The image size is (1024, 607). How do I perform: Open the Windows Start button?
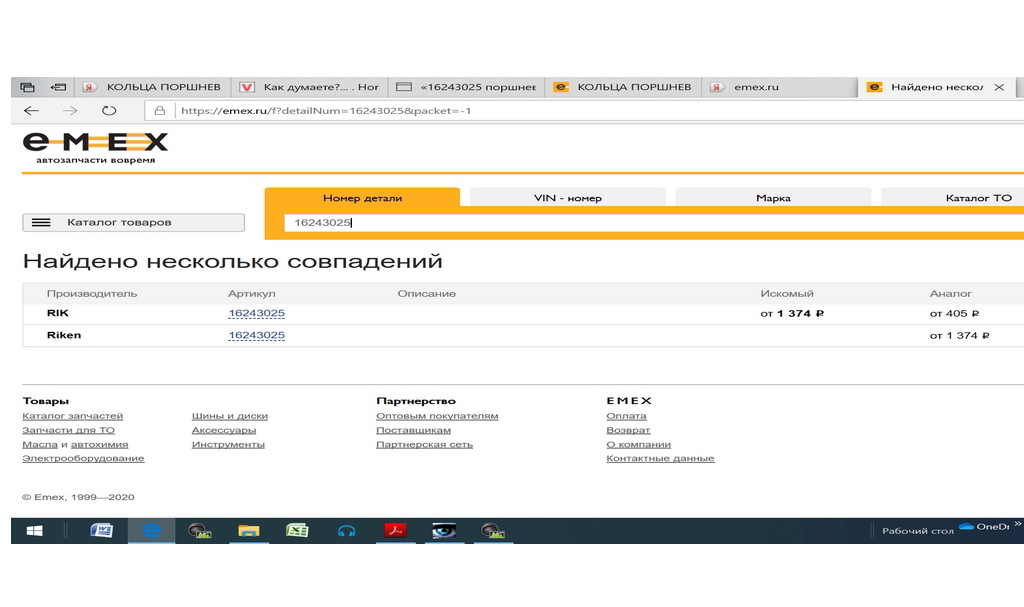34,531
